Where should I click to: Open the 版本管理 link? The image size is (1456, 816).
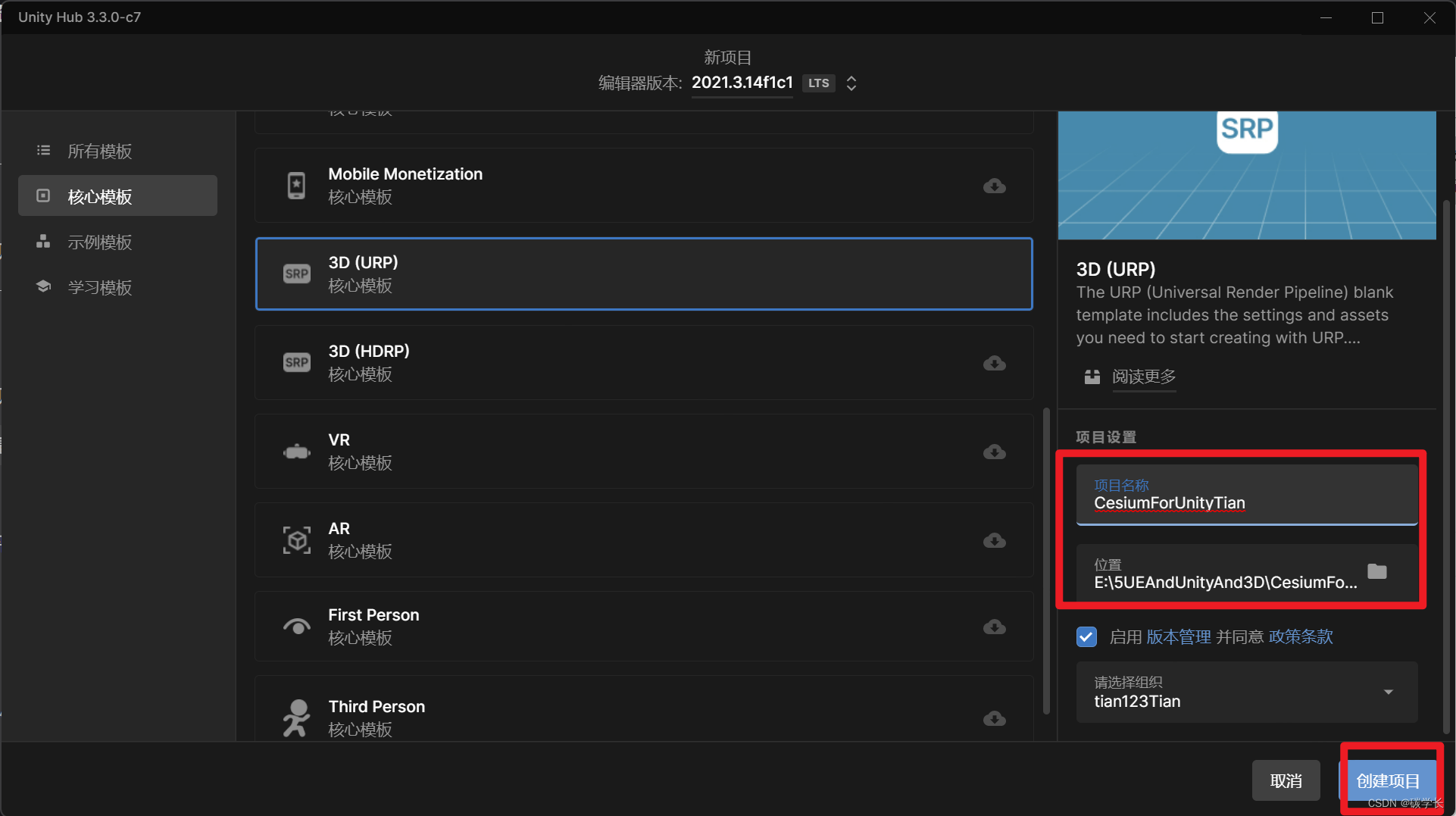[x=1179, y=636]
